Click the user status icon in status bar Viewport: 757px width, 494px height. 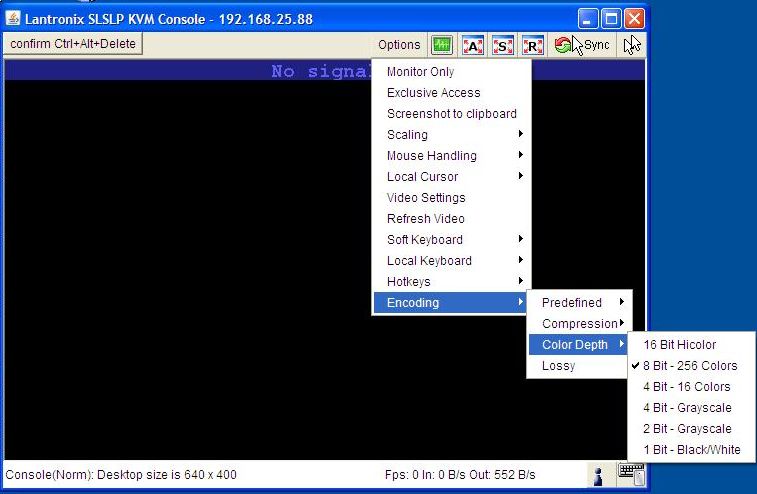pos(599,475)
